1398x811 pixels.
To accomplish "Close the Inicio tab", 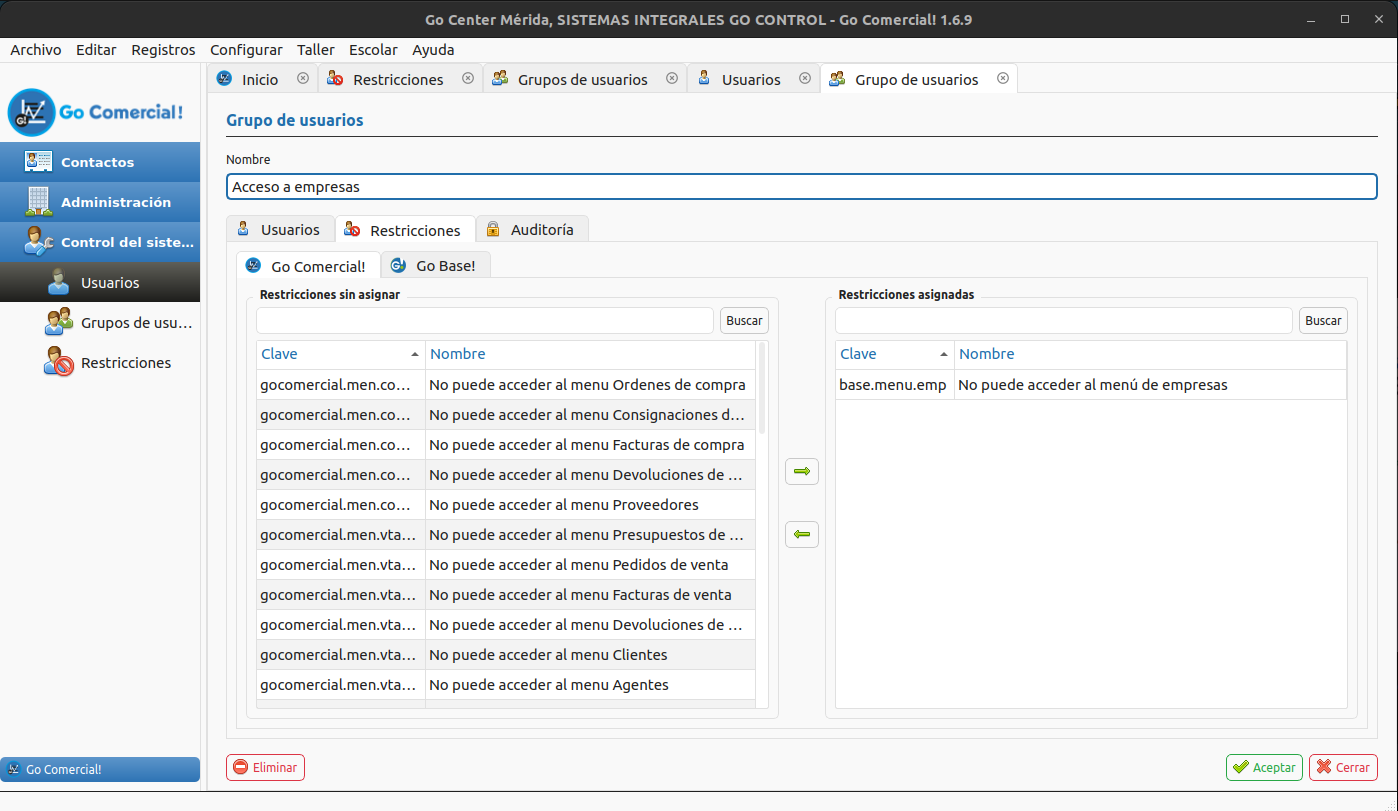I will 303,78.
